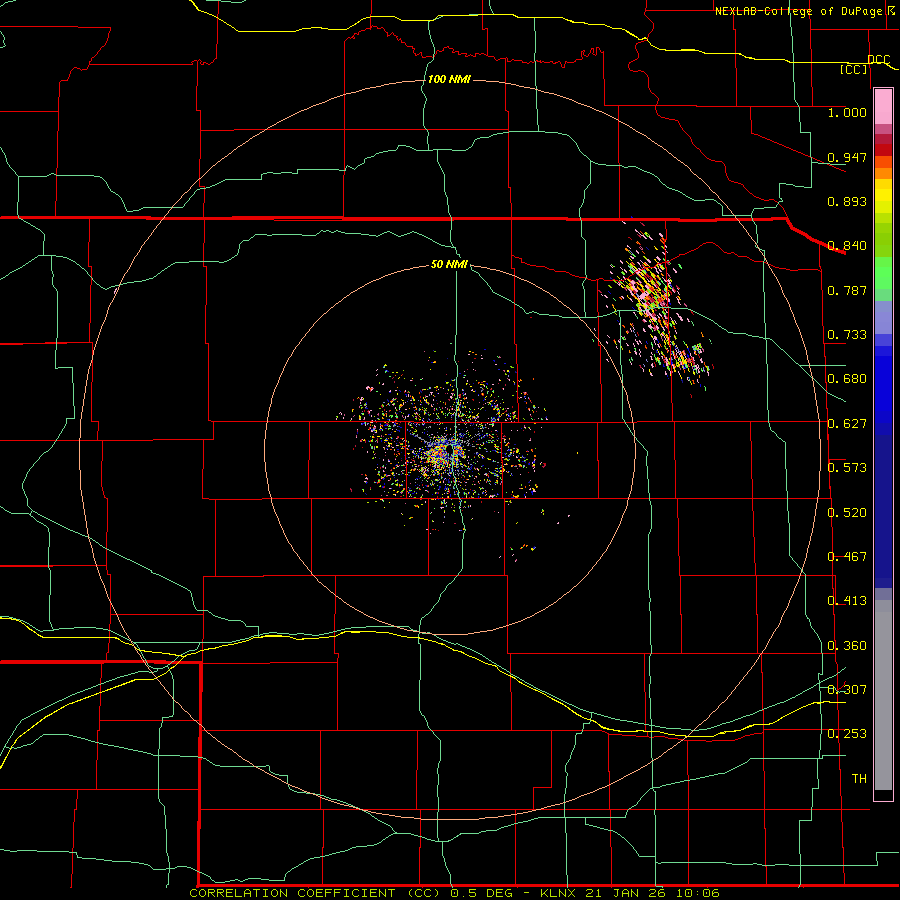Click the 0.840 value on color scale
The image size is (900, 900).
(x=847, y=246)
